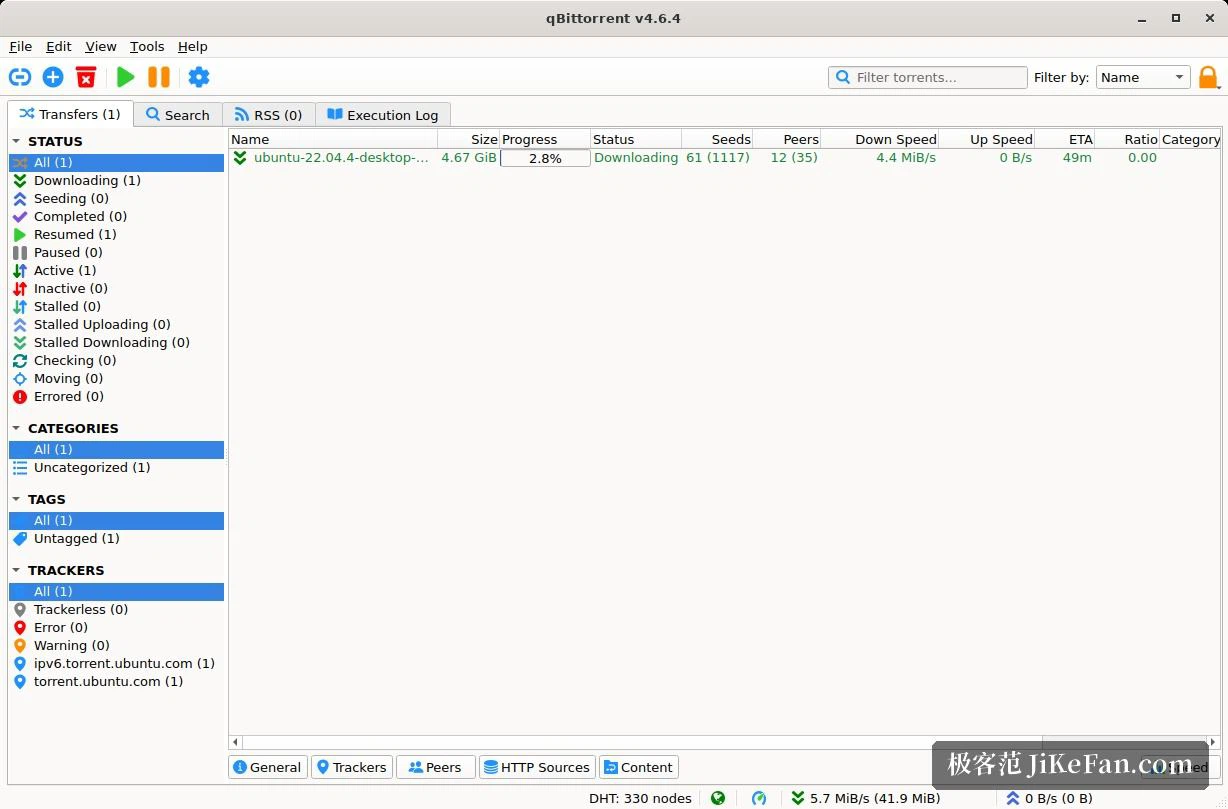Screen dimensions: 1228x809
Task: Click download speed status bar indicator
Action: point(865,798)
